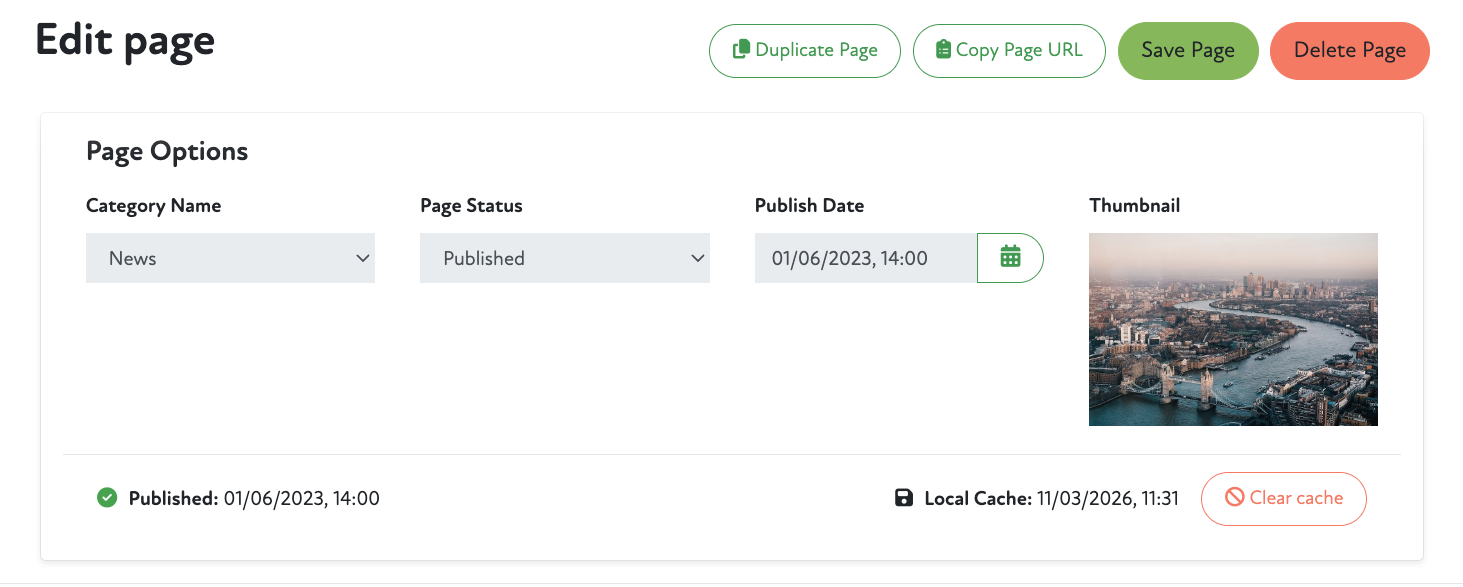Open the calendar date picker icon
The image size is (1463, 587).
1010,258
